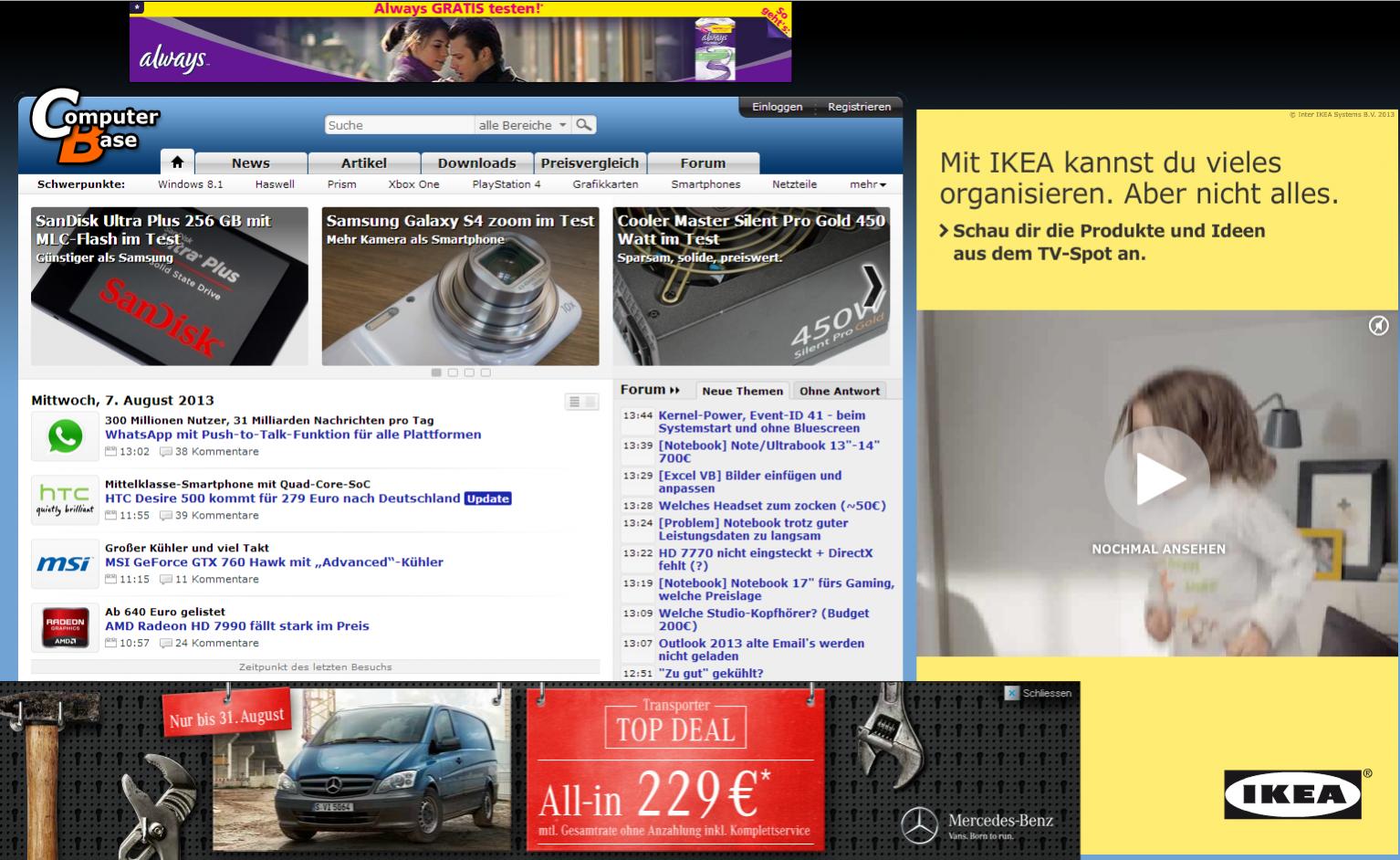Select the third teaser slider dot
This screenshot has width=1400, height=860.
(469, 372)
